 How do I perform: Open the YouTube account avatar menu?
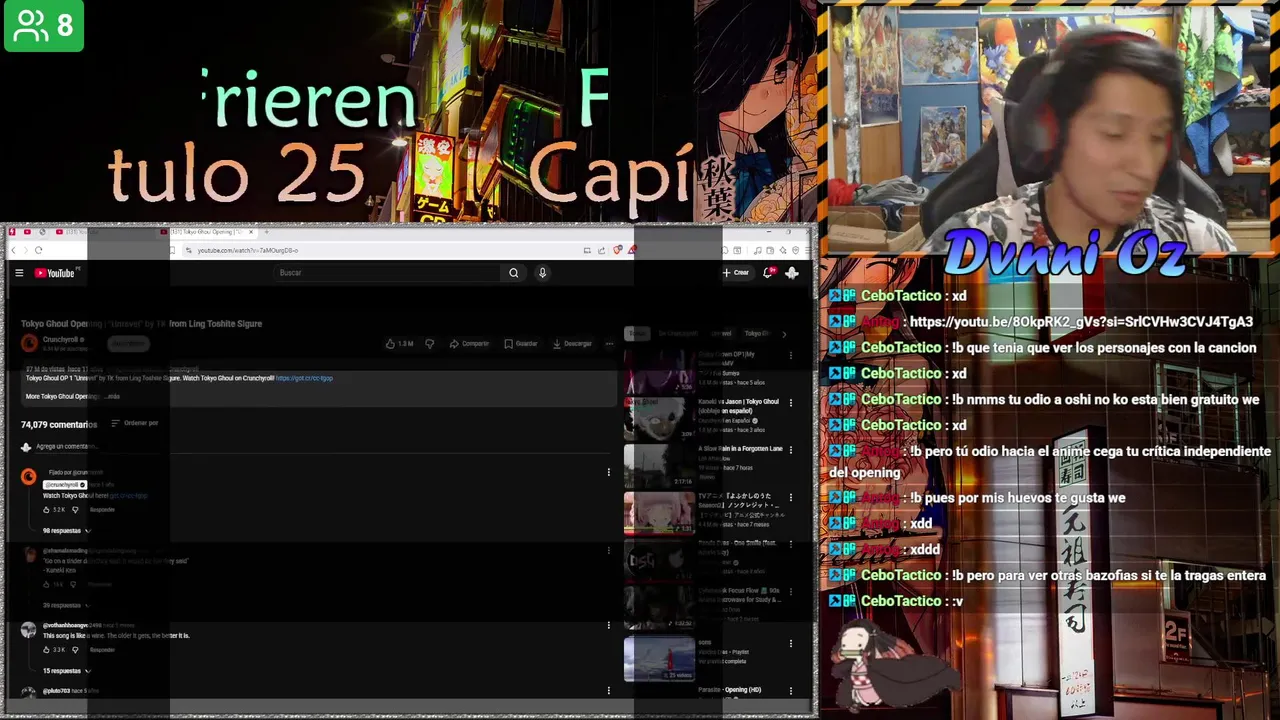coord(792,272)
